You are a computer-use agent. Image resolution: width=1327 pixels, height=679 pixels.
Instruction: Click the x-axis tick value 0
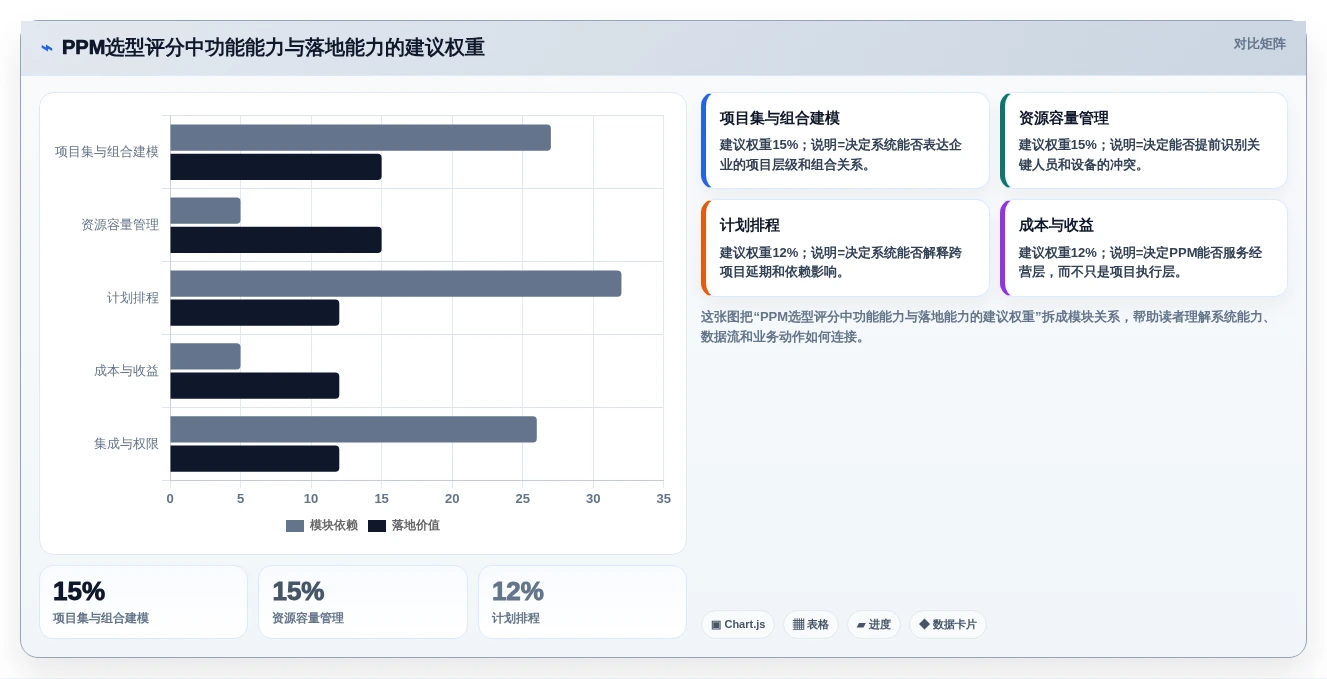point(170,499)
